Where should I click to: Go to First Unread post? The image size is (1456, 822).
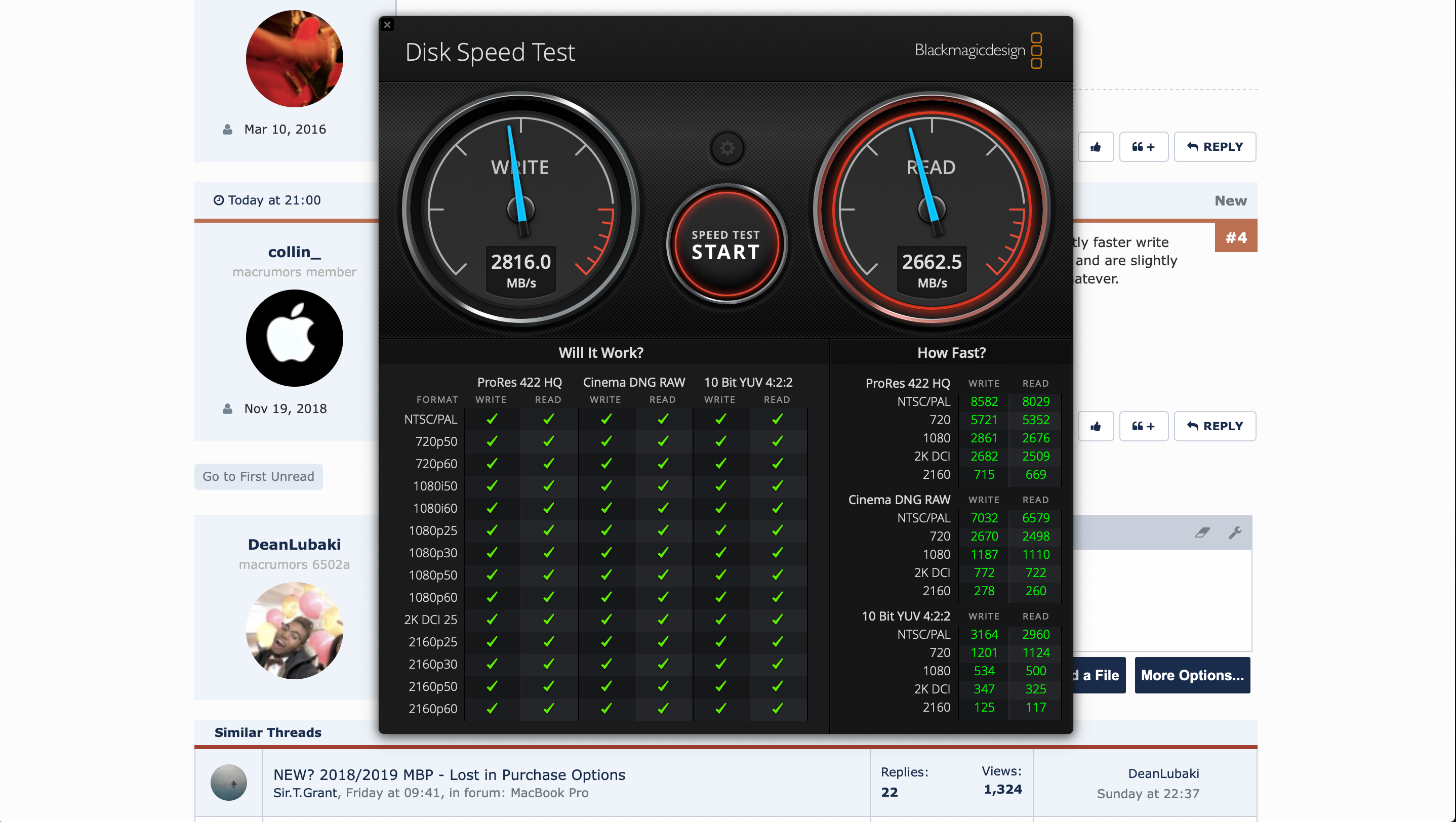[x=258, y=476]
